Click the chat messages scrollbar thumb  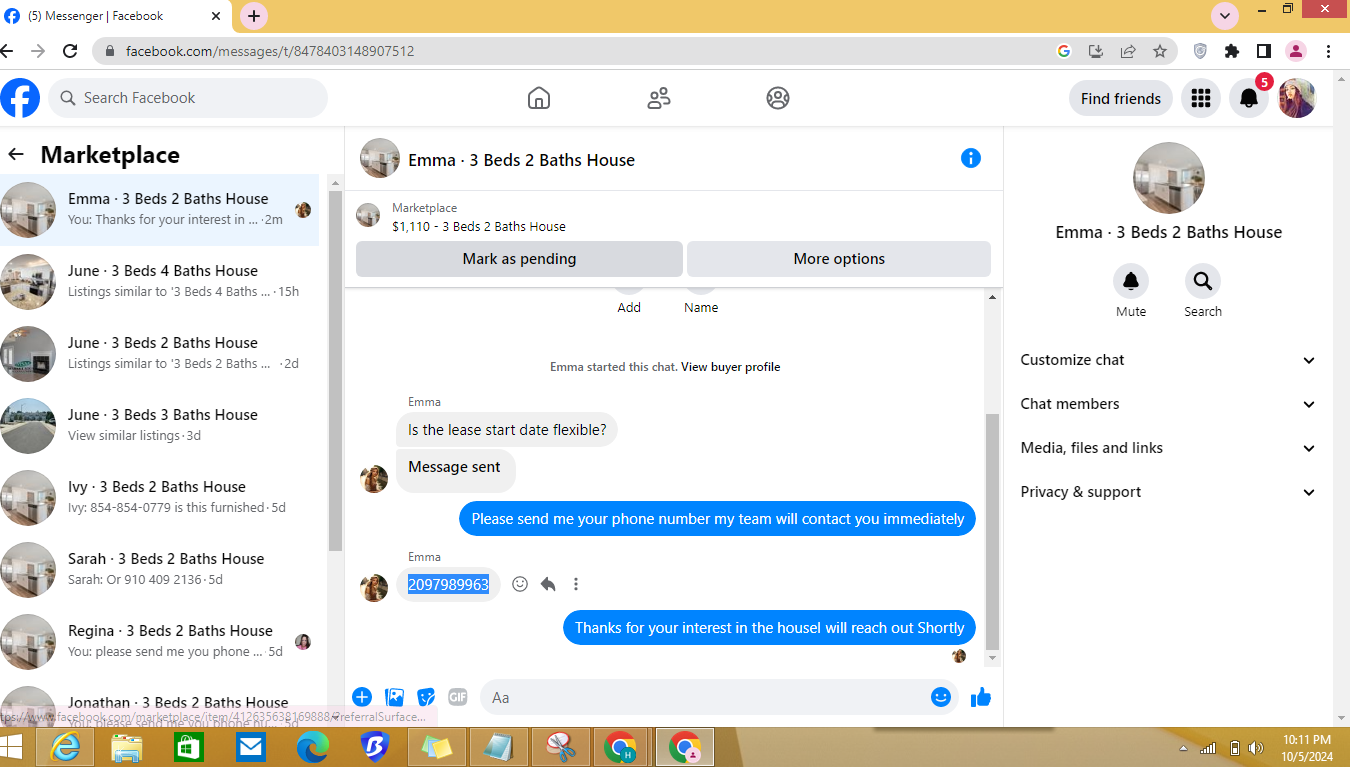992,530
